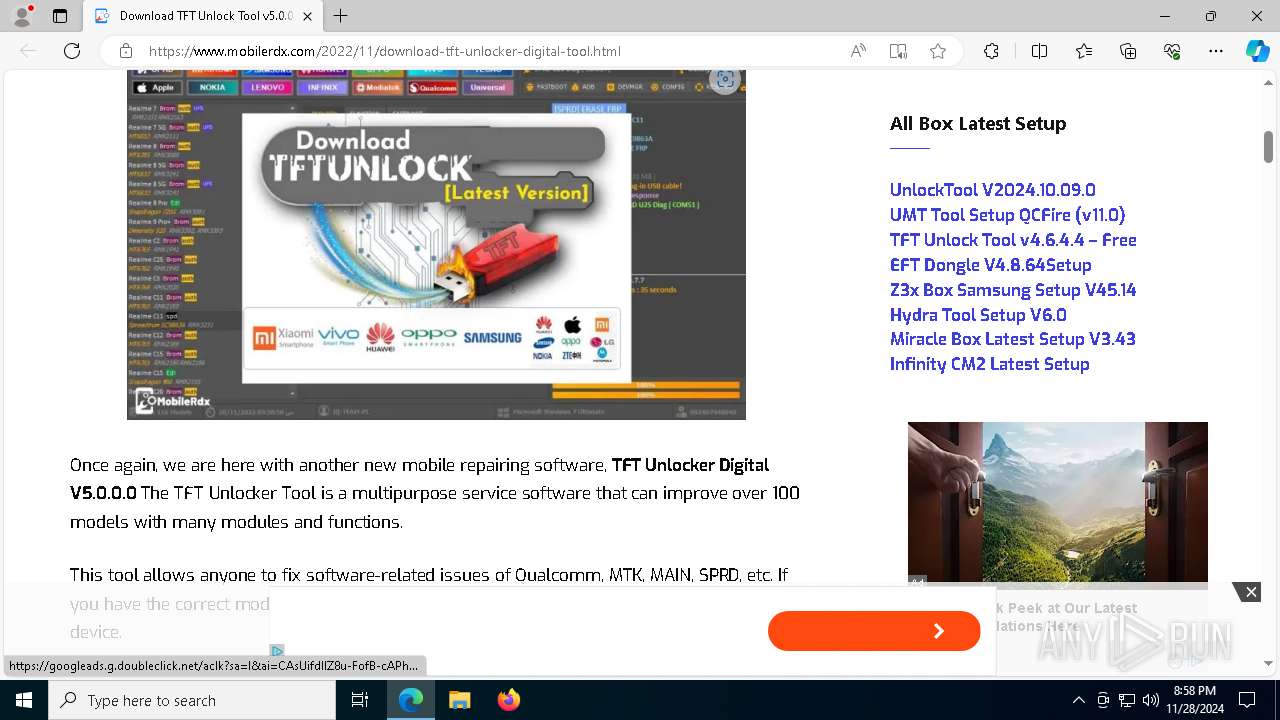Open the browser profile icon
1280x720 pixels.
[x=22, y=16]
